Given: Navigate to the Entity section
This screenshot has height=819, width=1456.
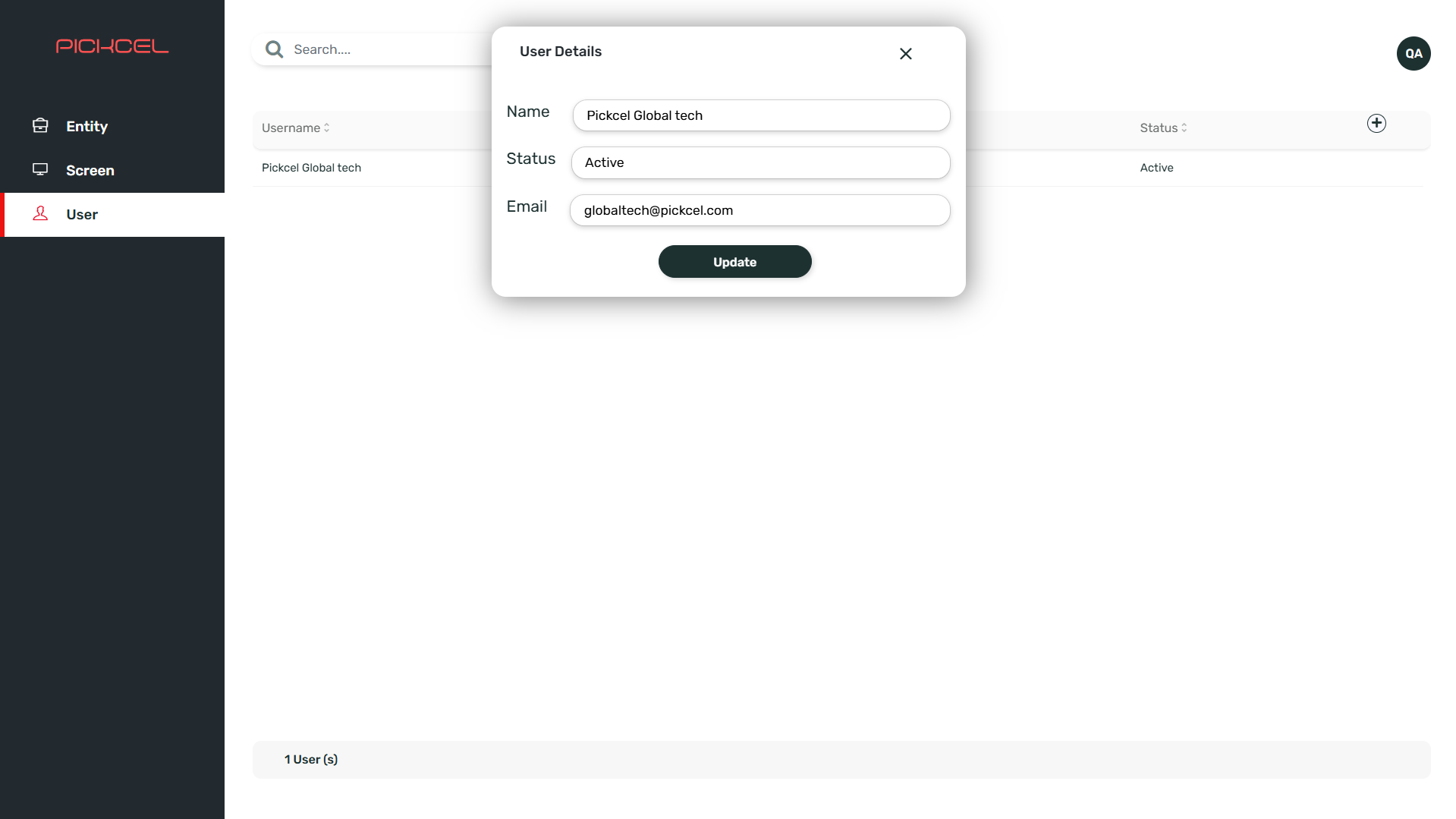Looking at the screenshot, I should pos(86,125).
